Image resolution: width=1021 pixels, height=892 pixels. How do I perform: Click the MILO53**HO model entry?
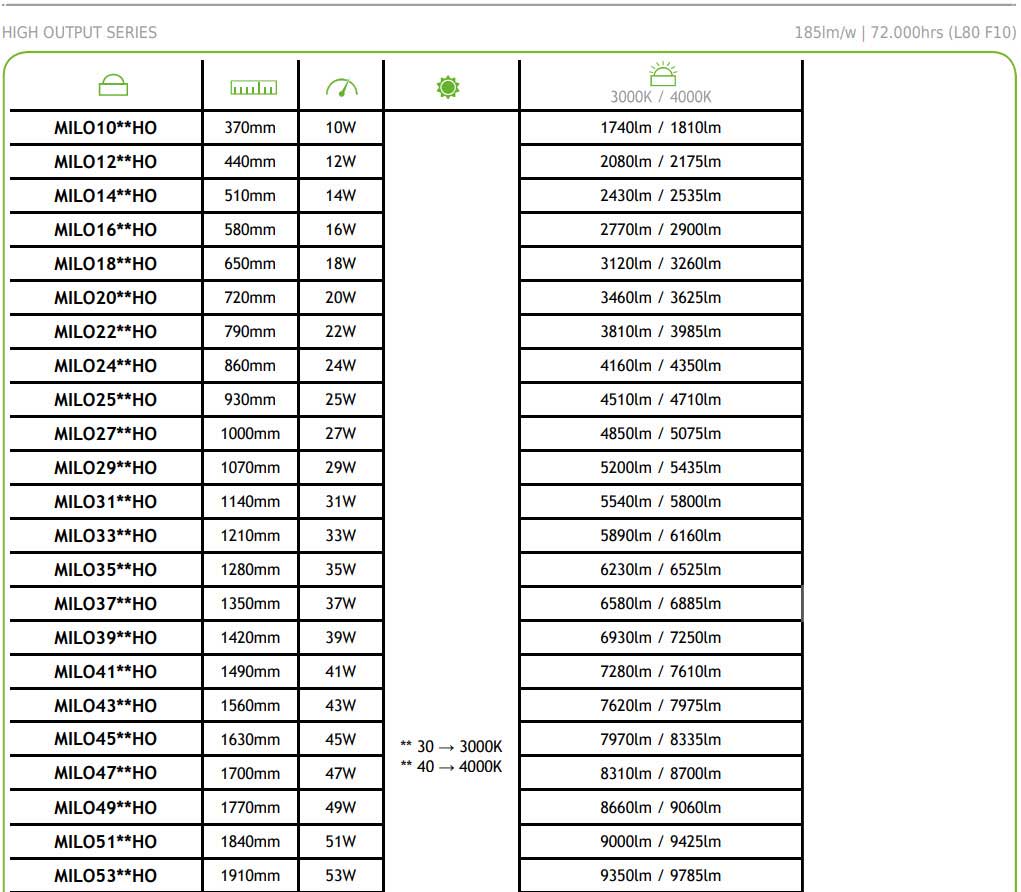105,876
